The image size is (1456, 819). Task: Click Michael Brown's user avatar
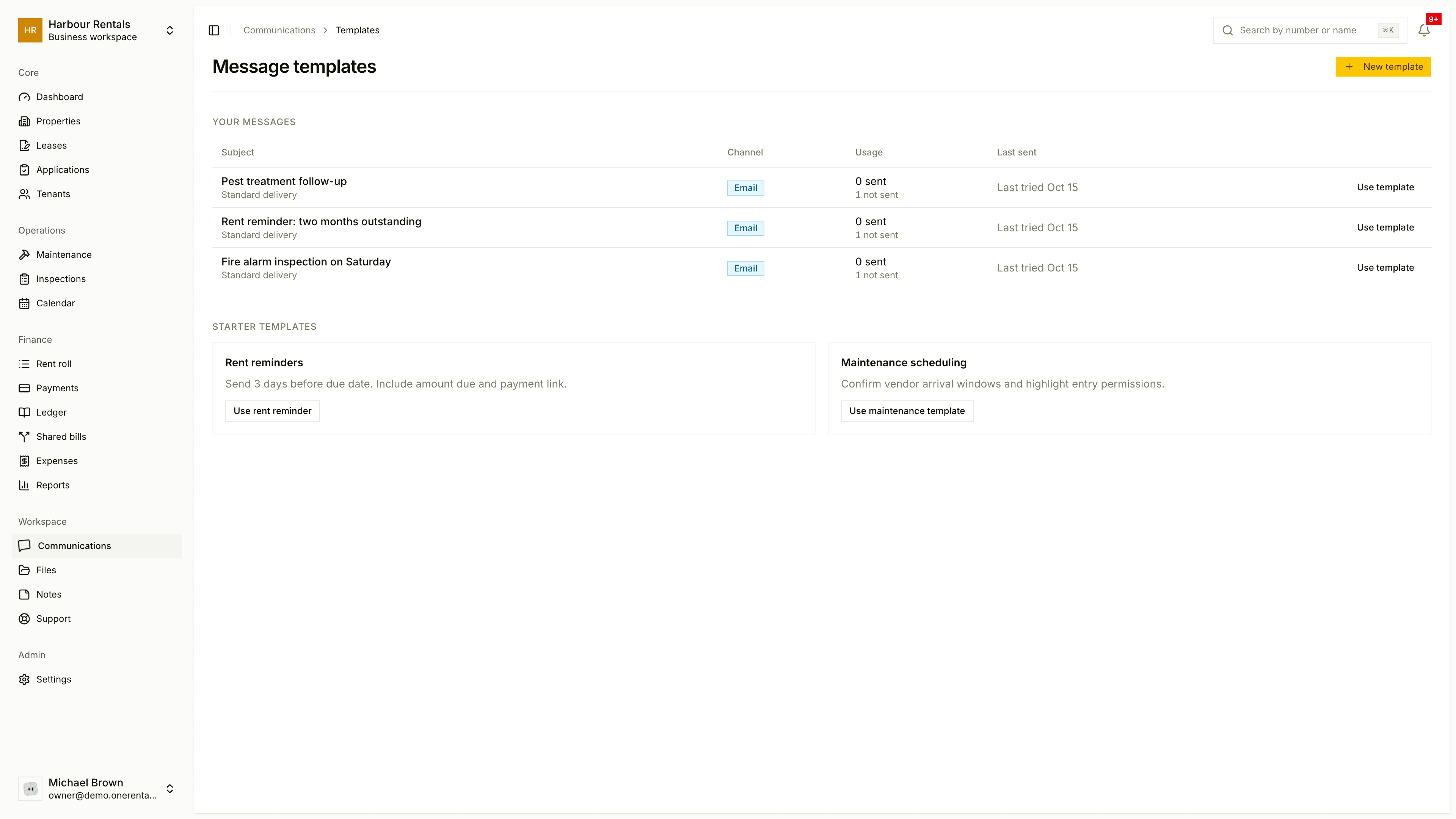tap(30, 789)
